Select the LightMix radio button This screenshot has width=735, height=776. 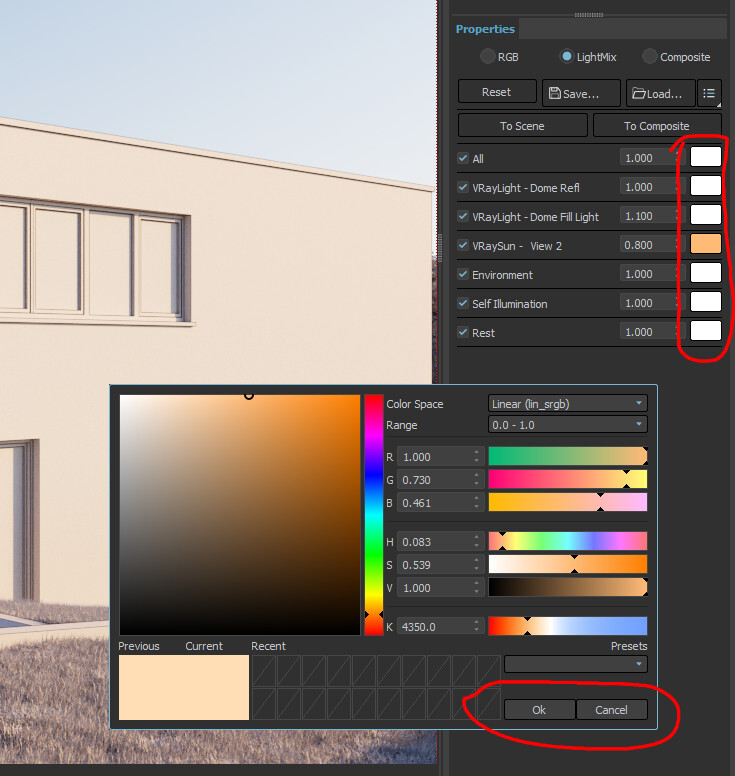(567, 56)
